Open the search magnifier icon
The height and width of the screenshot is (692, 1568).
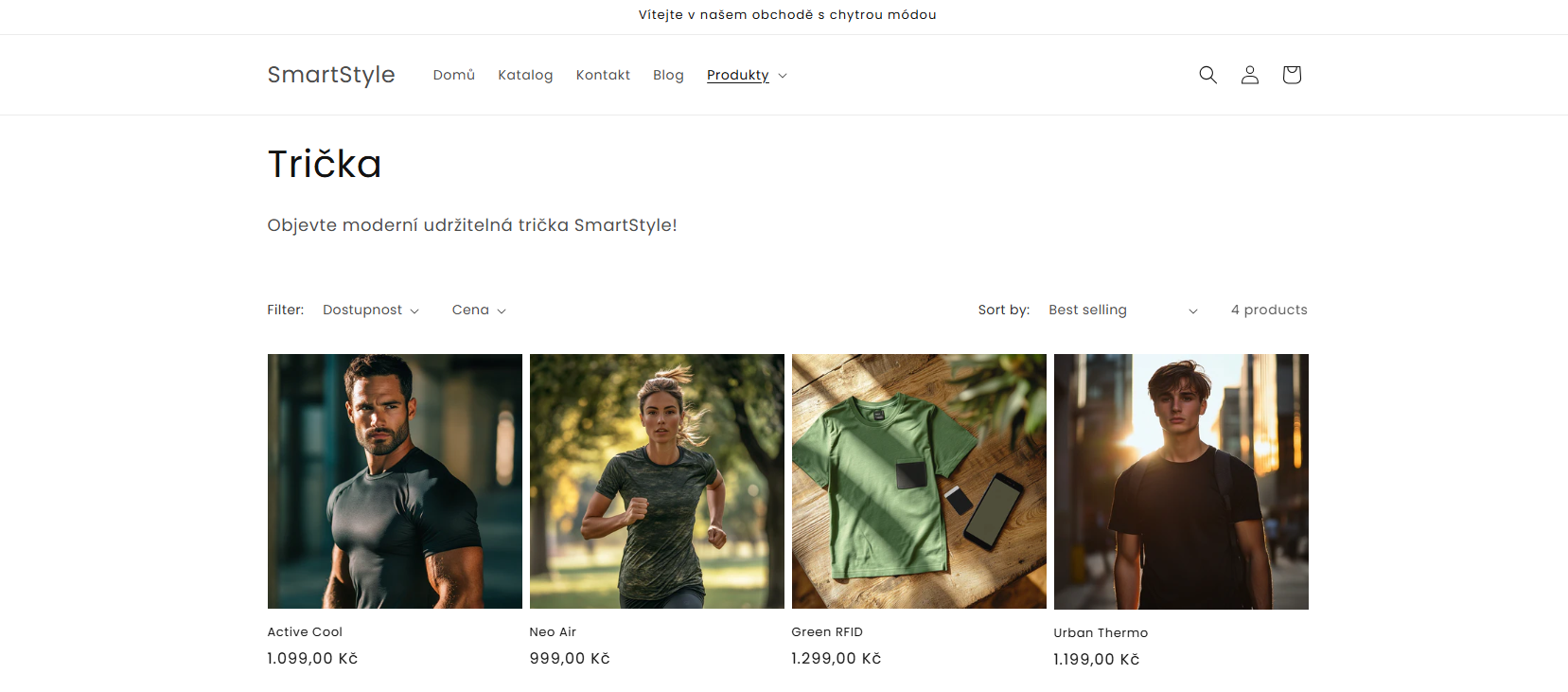pyautogui.click(x=1207, y=75)
